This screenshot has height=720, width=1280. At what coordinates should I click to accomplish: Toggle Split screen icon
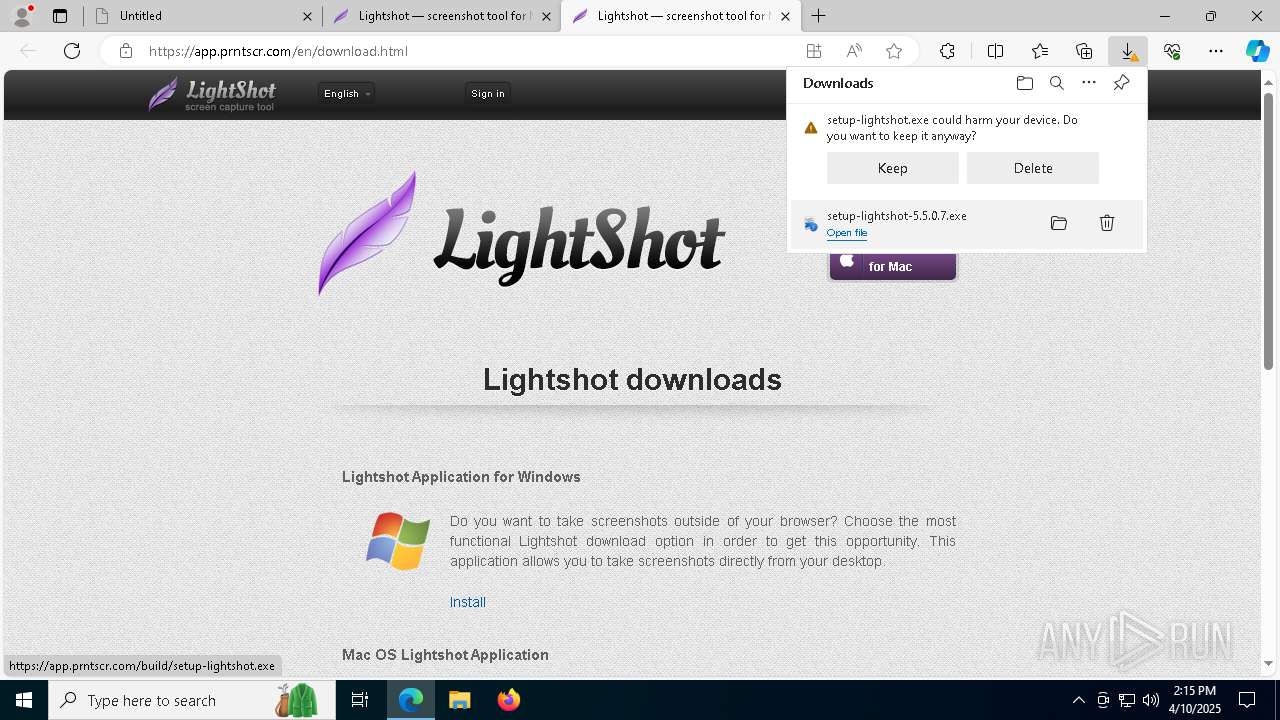tap(995, 51)
